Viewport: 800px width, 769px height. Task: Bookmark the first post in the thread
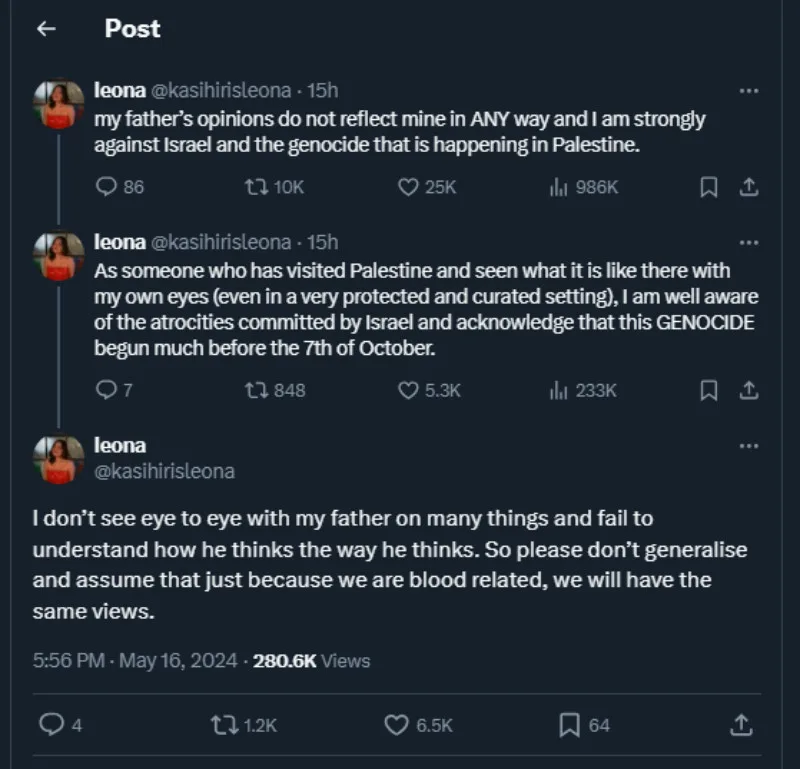tap(708, 186)
